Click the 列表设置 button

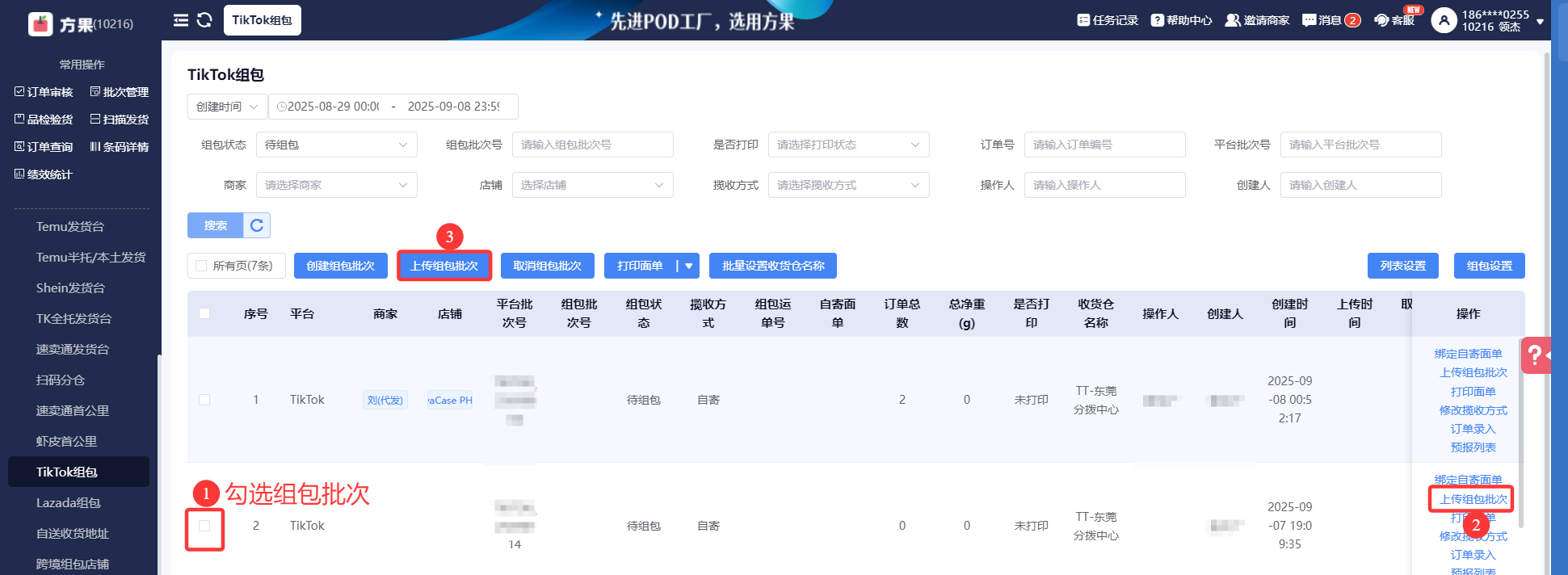(x=1402, y=266)
